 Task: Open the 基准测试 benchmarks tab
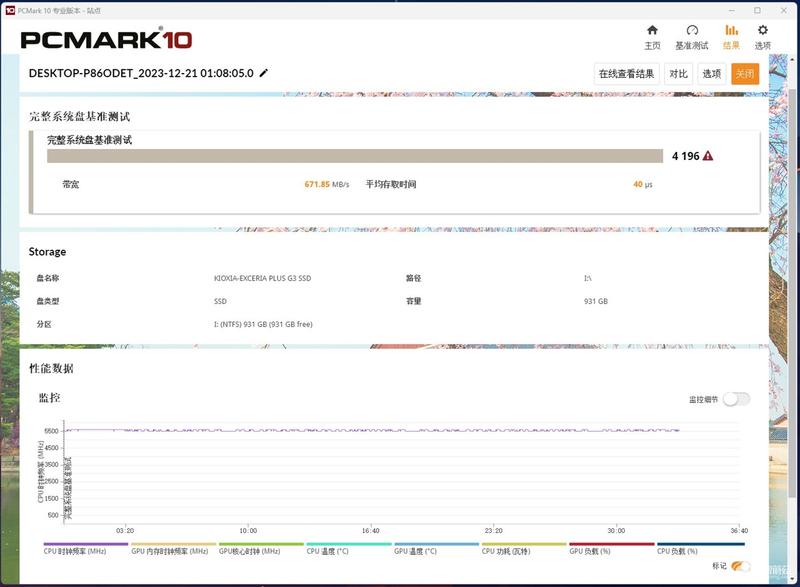(x=692, y=37)
